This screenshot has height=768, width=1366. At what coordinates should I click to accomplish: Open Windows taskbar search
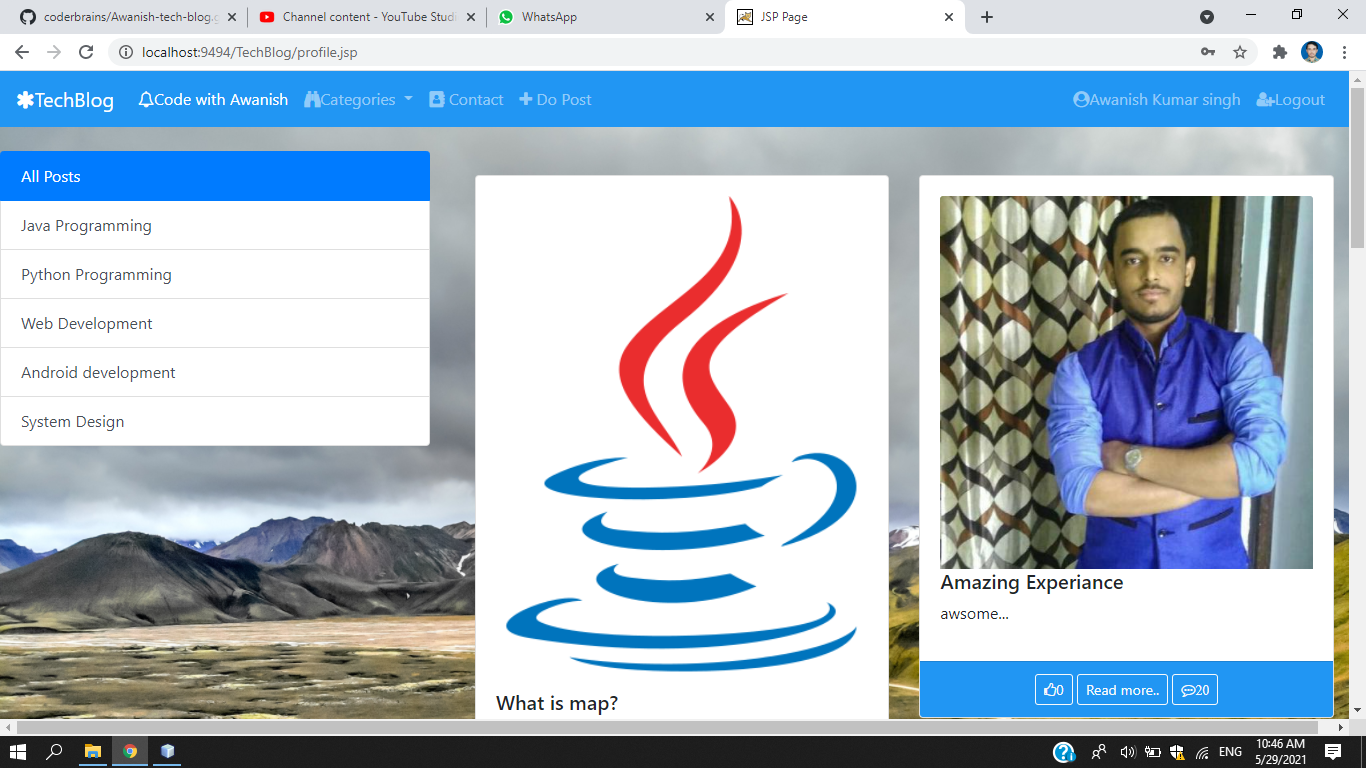pyautogui.click(x=56, y=751)
